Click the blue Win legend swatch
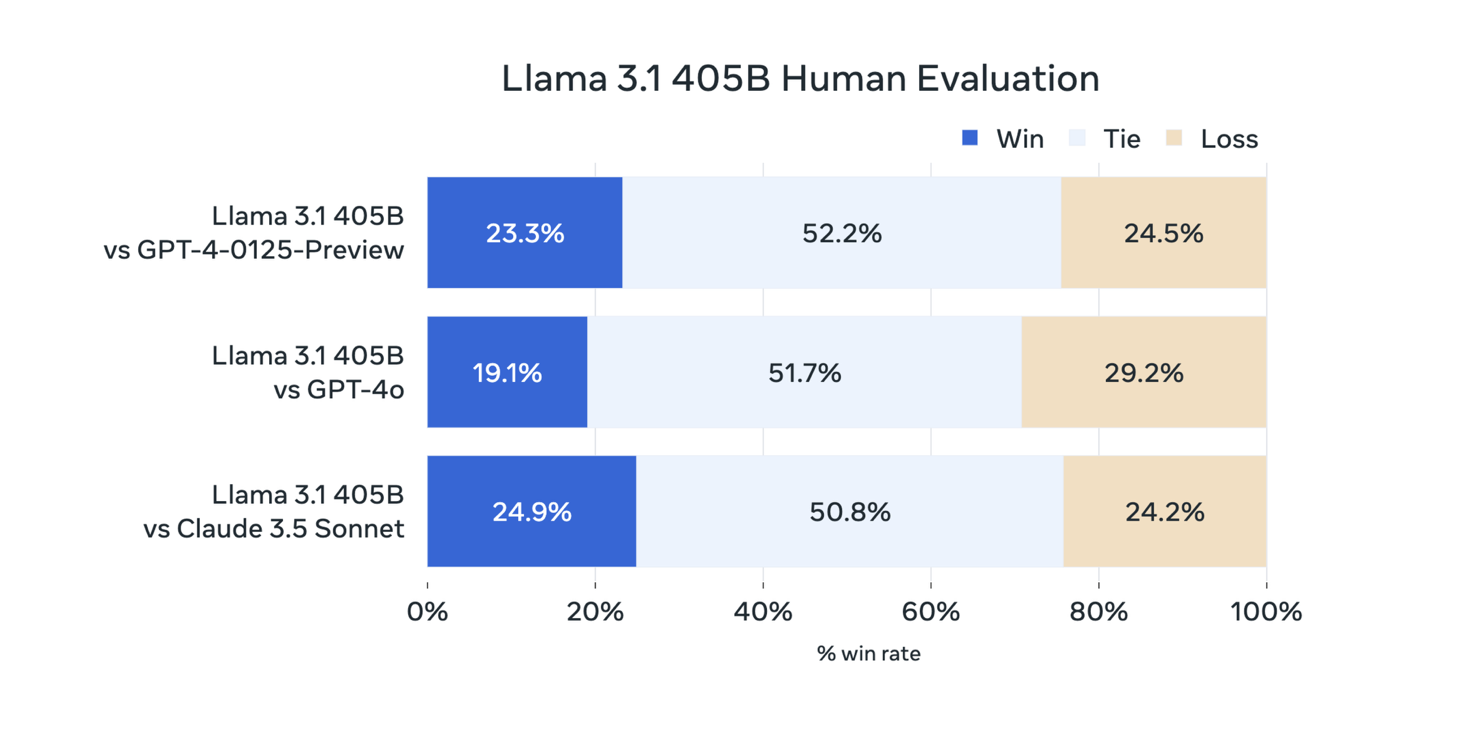This screenshot has height=740, width=1480. pyautogui.click(x=969, y=138)
